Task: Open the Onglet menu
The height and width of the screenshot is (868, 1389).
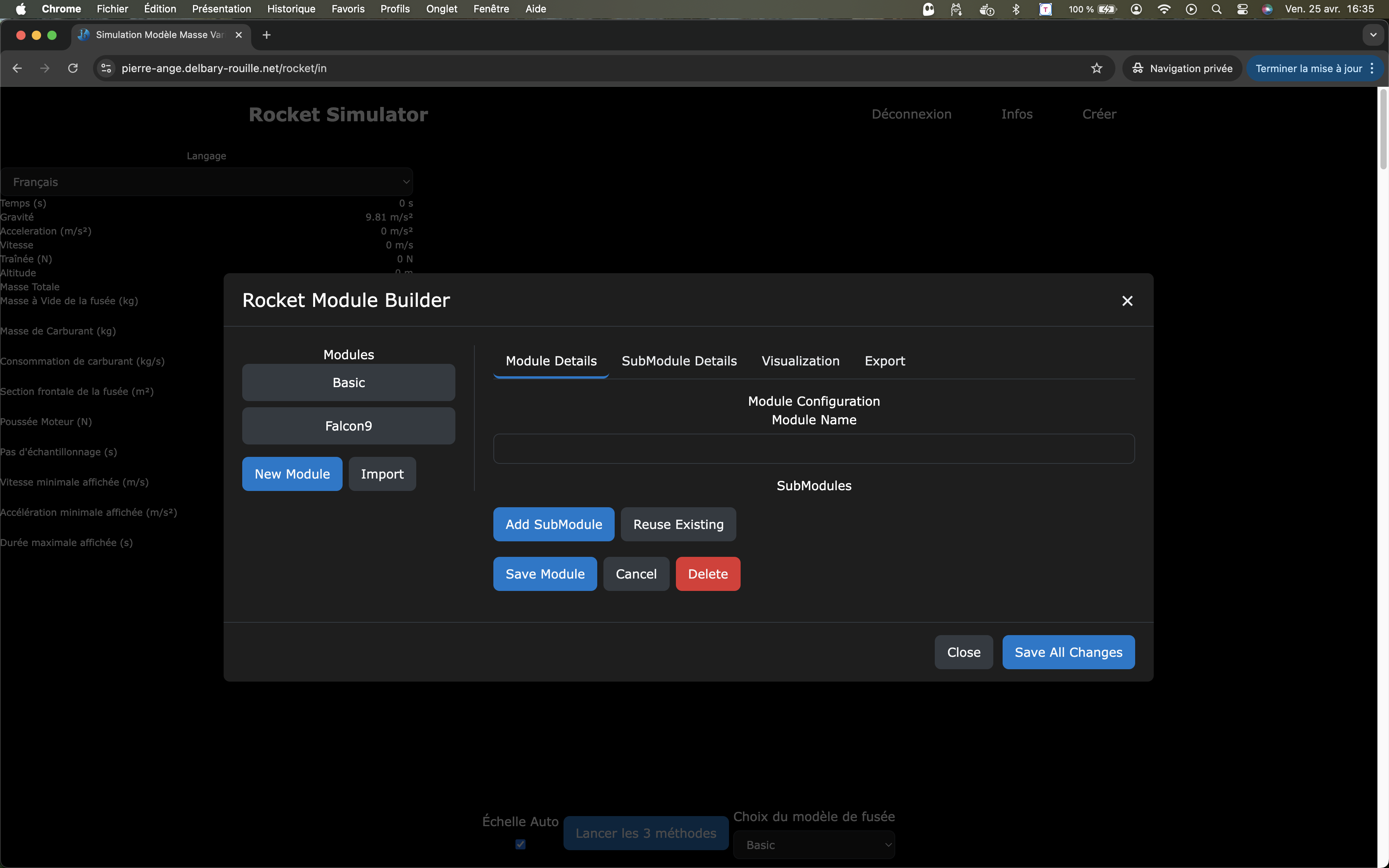Action: 441,9
